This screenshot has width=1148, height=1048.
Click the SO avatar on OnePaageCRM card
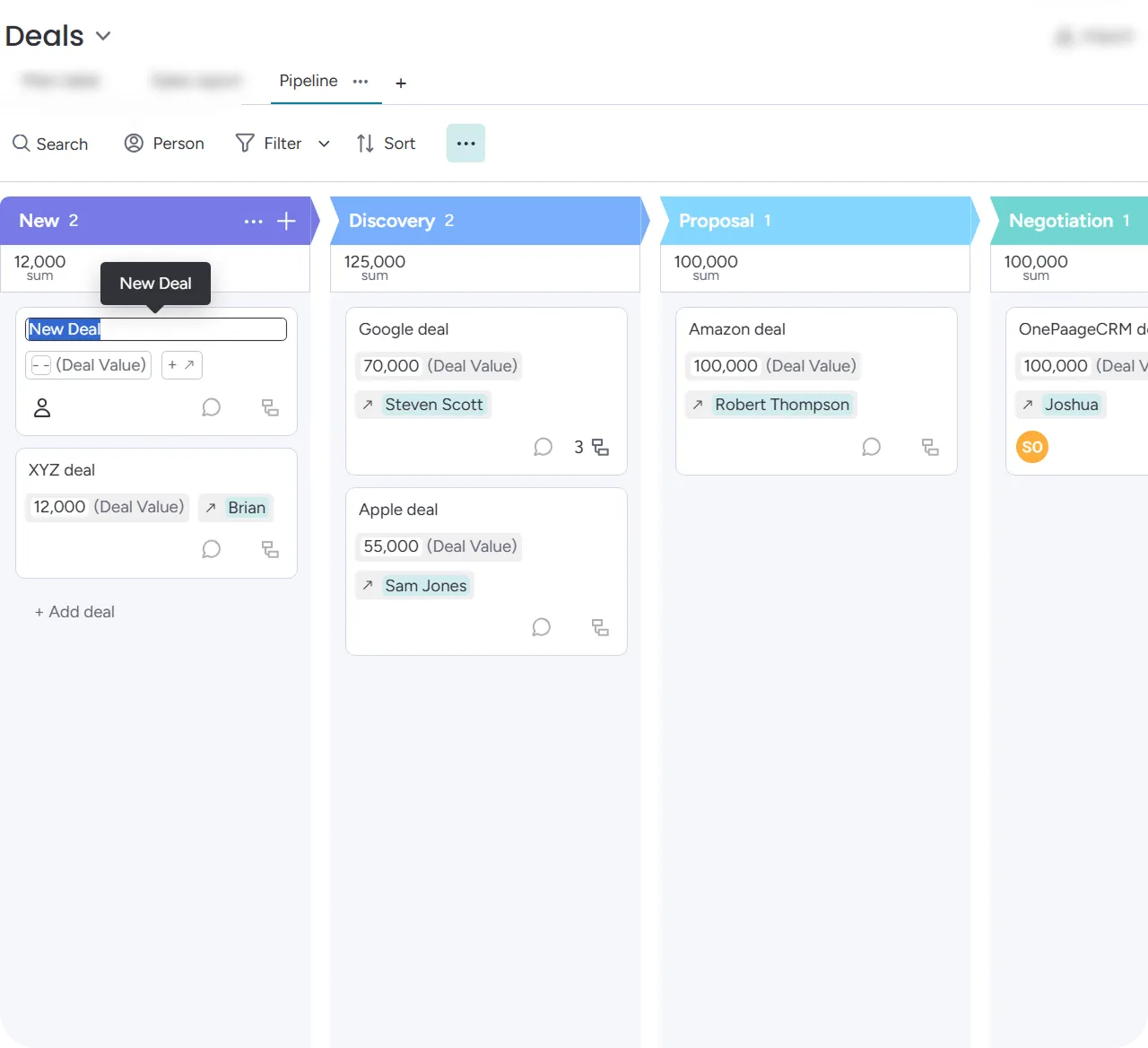coord(1032,447)
